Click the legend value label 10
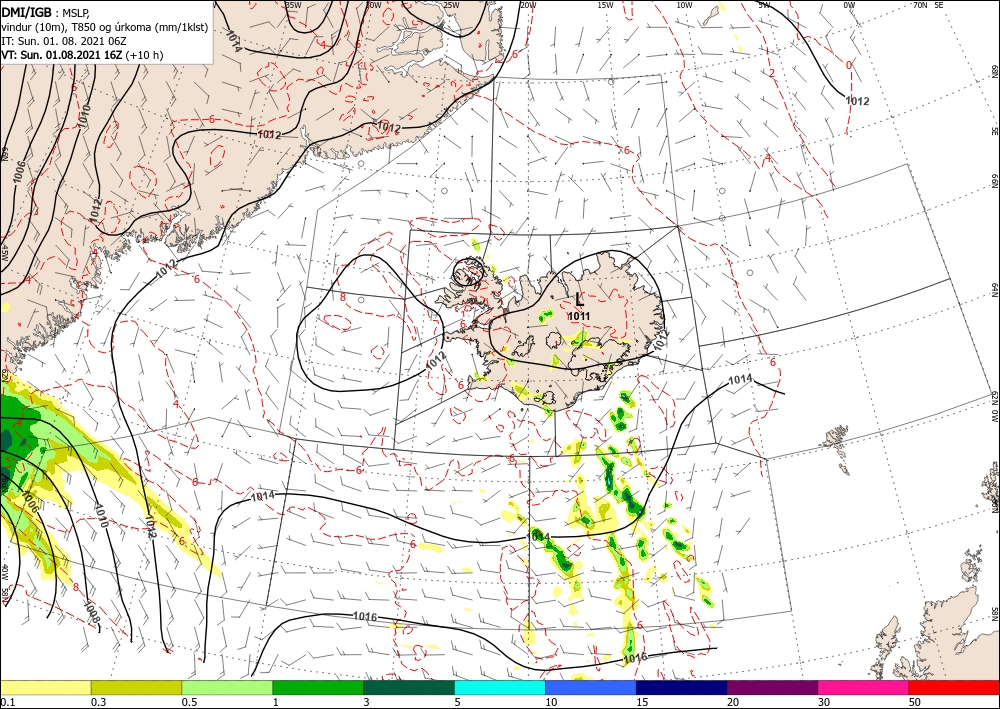Image resolution: width=1000 pixels, height=709 pixels. click(551, 702)
